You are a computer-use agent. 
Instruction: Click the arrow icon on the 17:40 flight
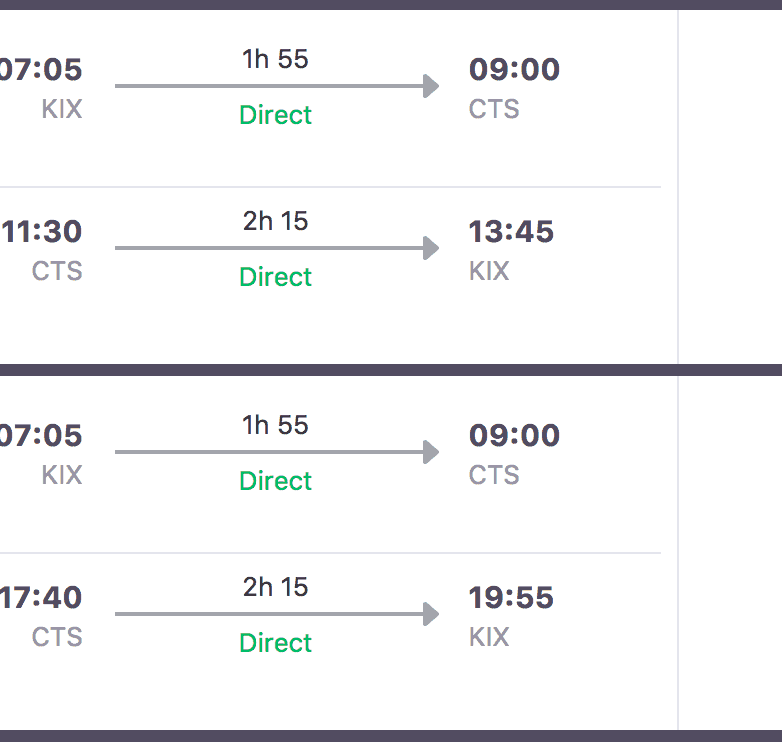pyautogui.click(x=277, y=614)
